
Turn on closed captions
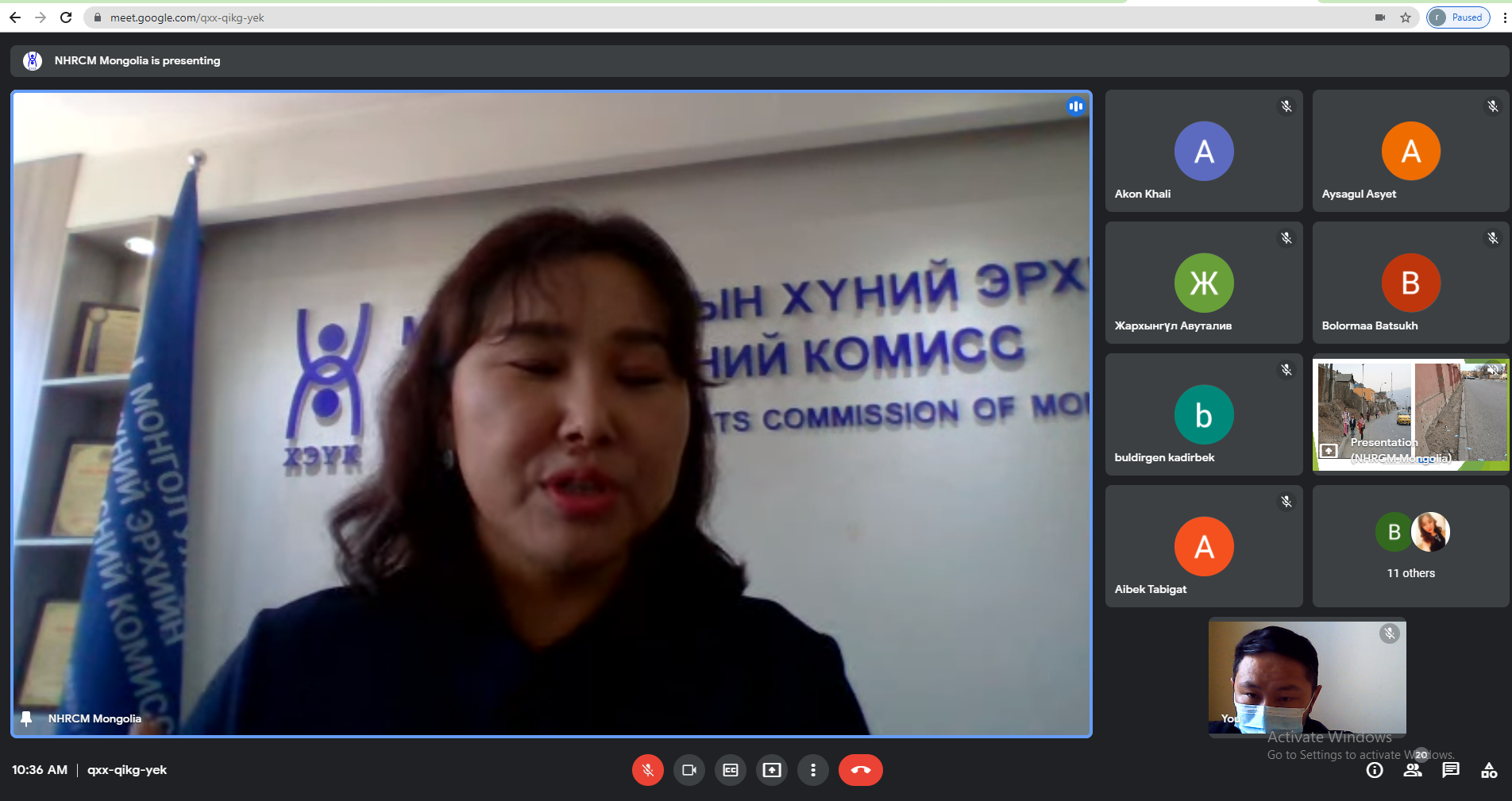pyautogui.click(x=731, y=770)
